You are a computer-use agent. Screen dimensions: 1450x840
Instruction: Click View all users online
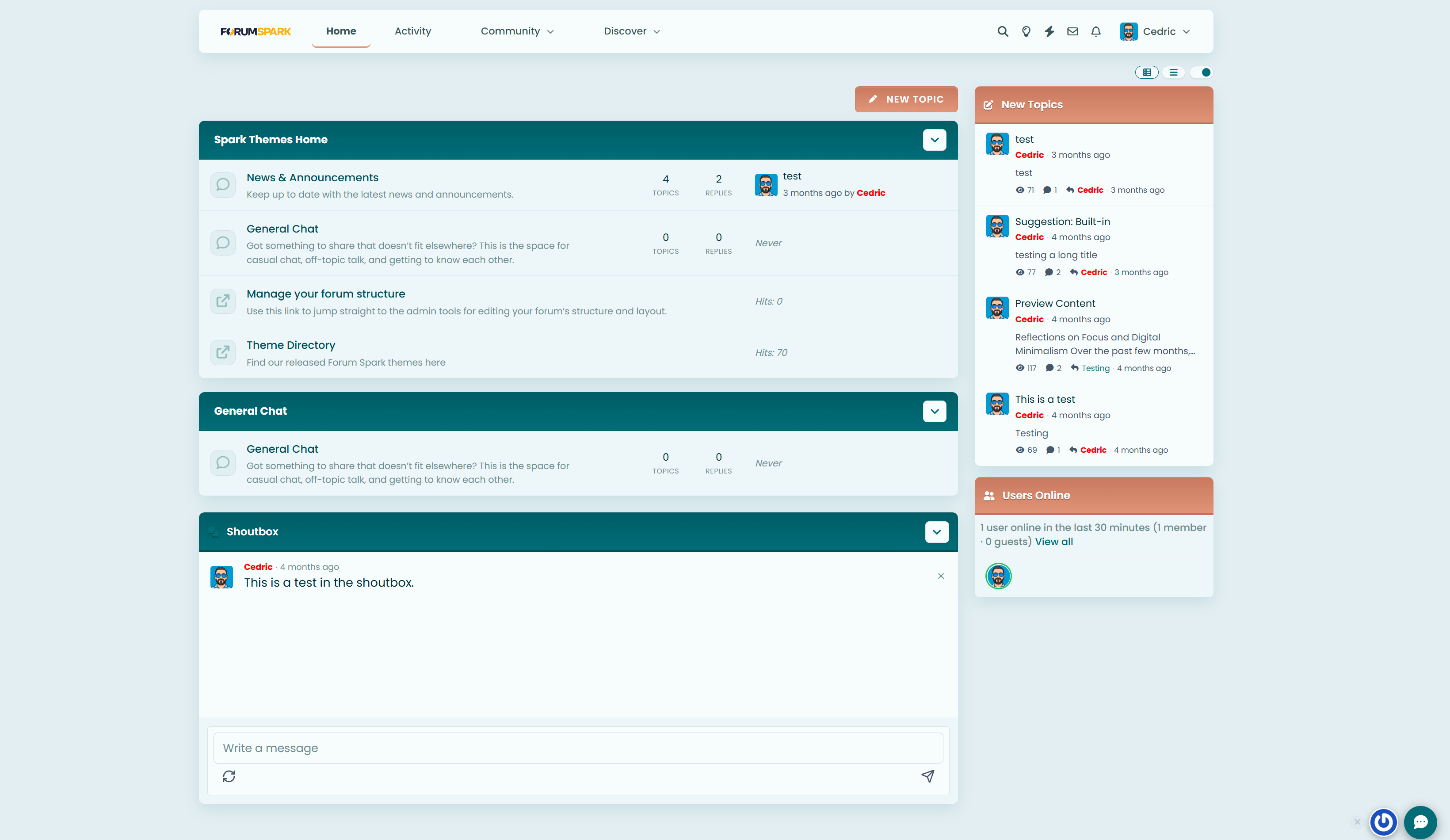click(1053, 542)
